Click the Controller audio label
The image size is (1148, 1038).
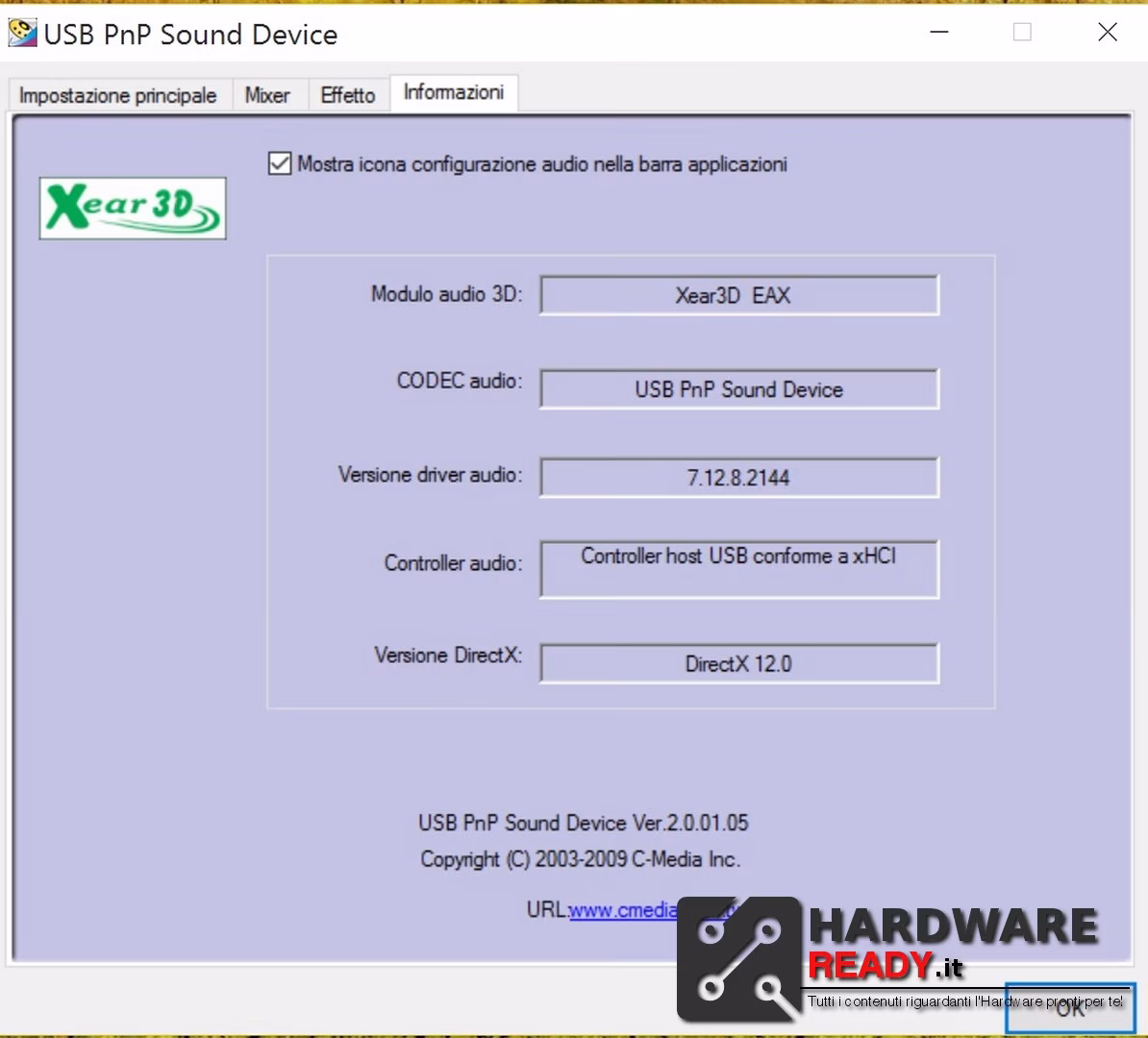pyautogui.click(x=453, y=563)
